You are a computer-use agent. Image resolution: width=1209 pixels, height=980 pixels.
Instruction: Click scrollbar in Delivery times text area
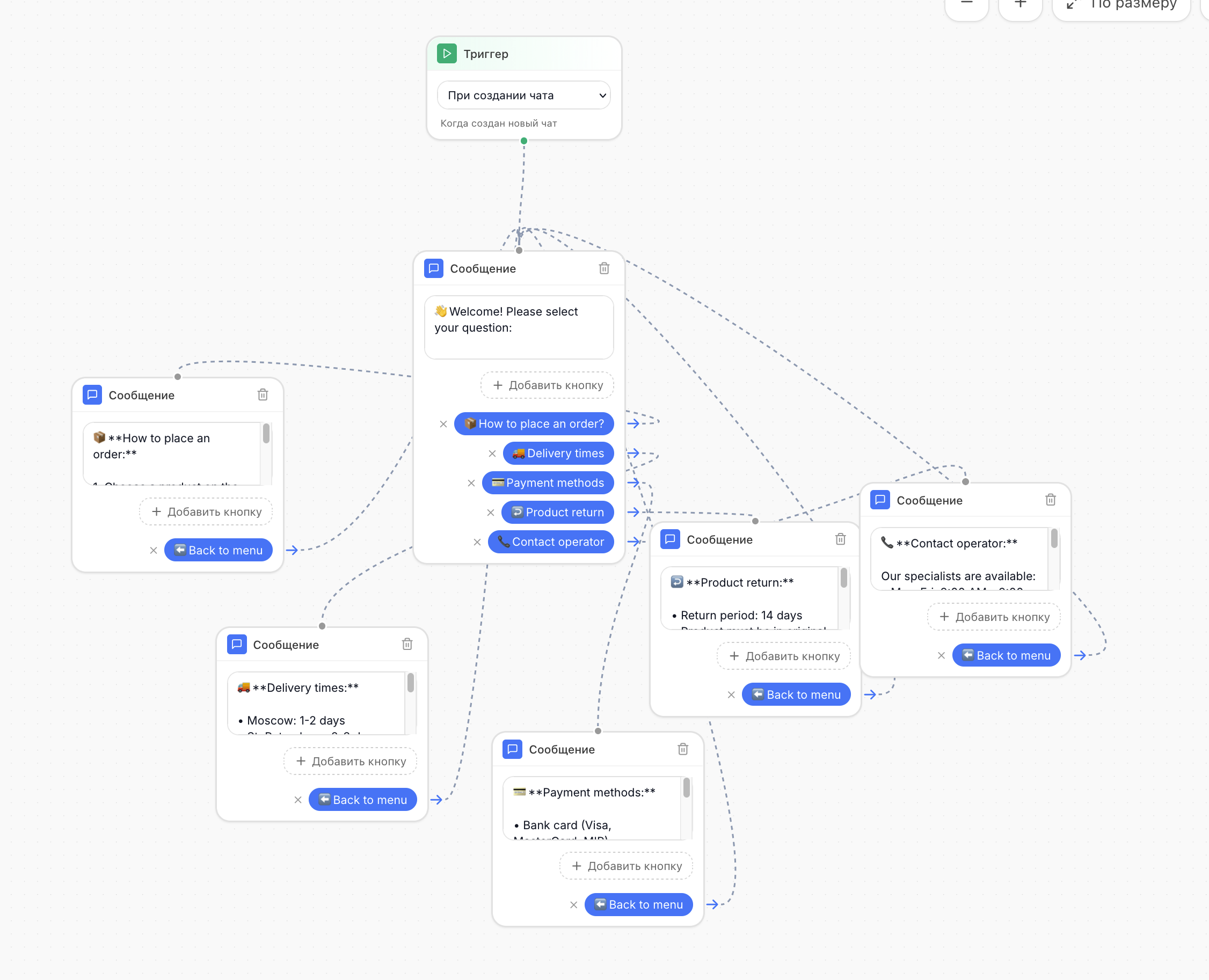pos(411,683)
